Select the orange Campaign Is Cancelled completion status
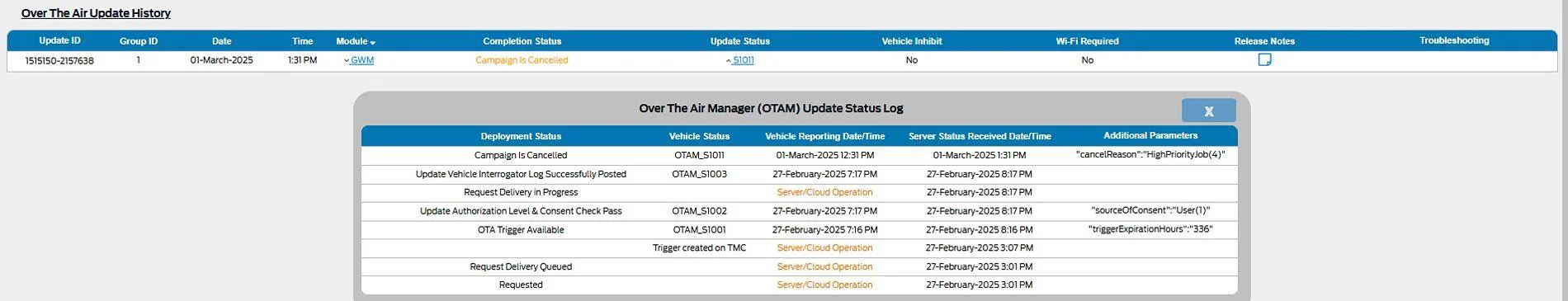The height and width of the screenshot is (301, 1568). (522, 60)
